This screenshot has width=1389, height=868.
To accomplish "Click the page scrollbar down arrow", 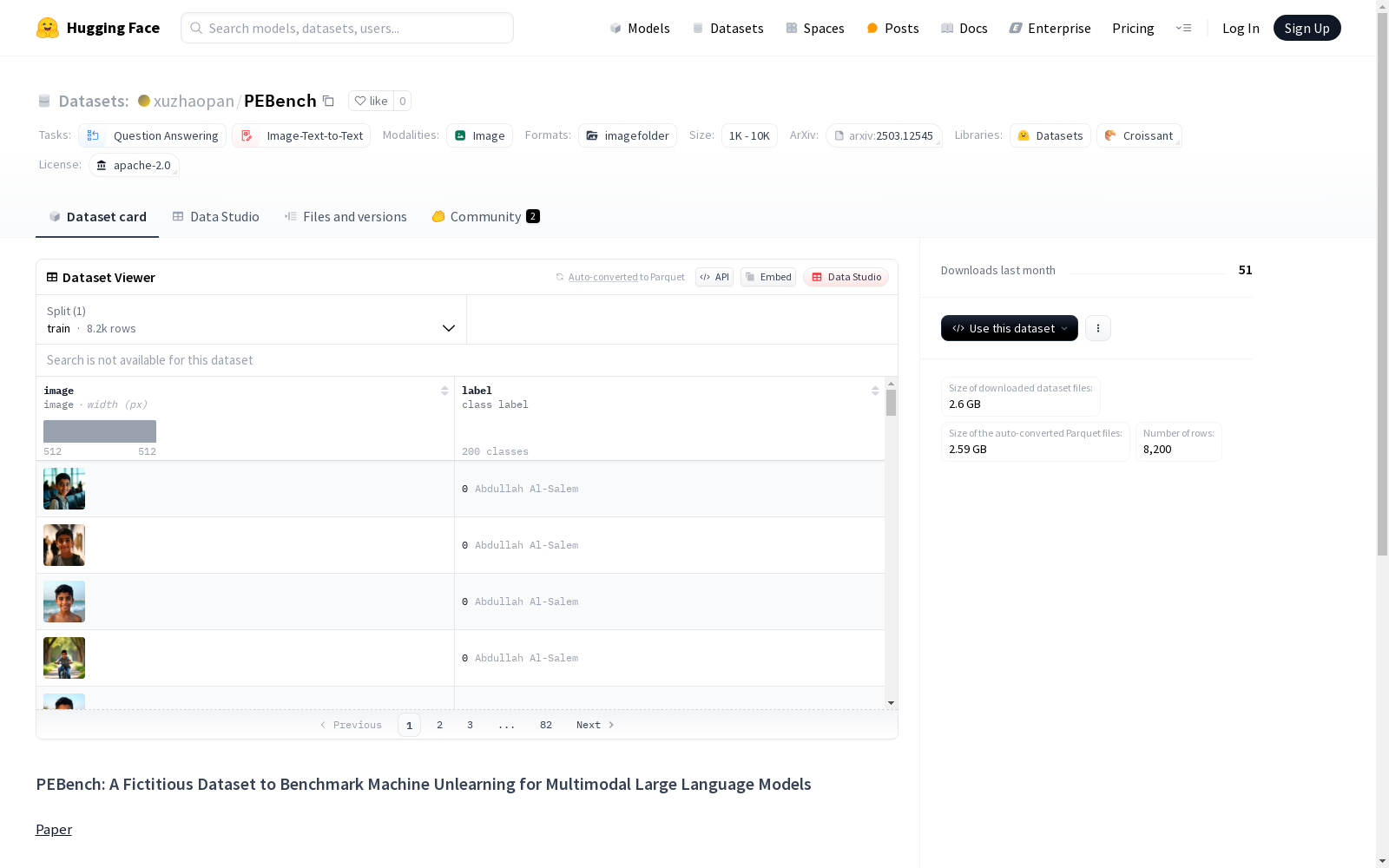I will 1382,861.
